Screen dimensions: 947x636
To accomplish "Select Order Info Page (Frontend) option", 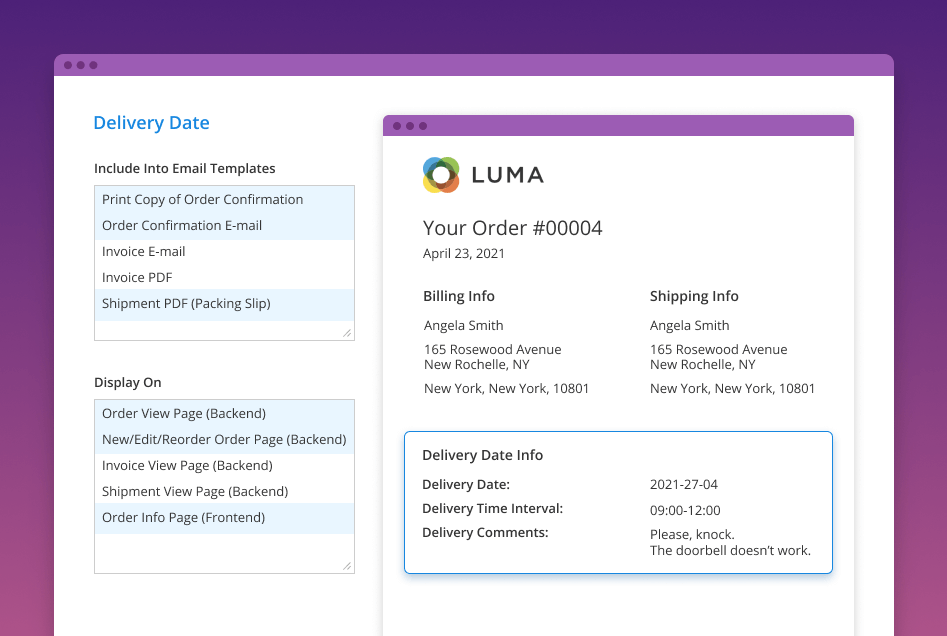I will pos(183,517).
